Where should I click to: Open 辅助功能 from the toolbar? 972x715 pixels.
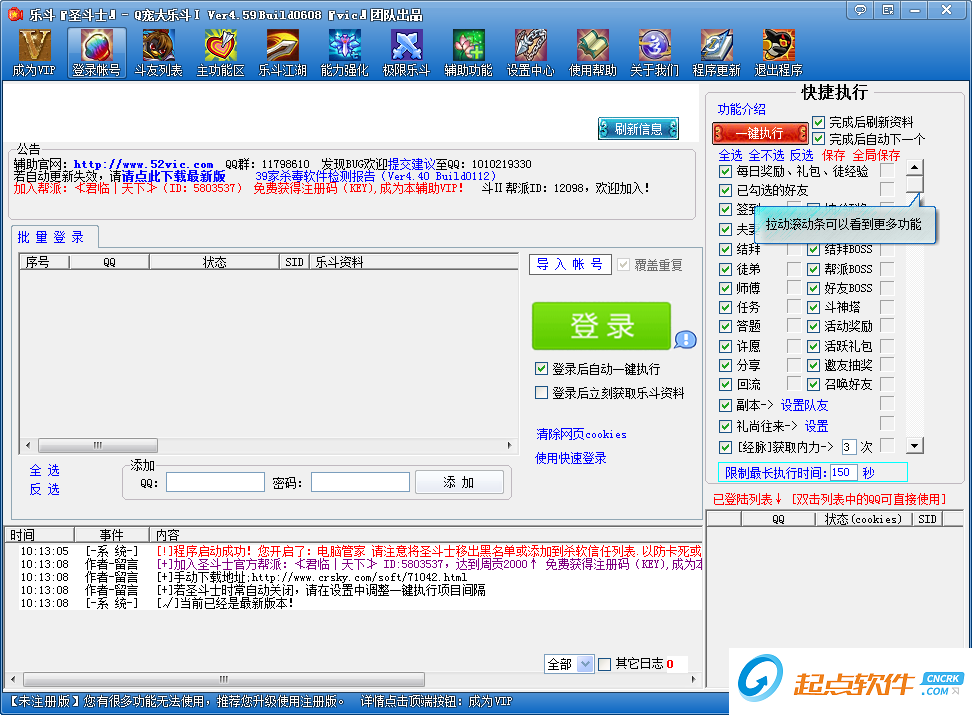468,52
